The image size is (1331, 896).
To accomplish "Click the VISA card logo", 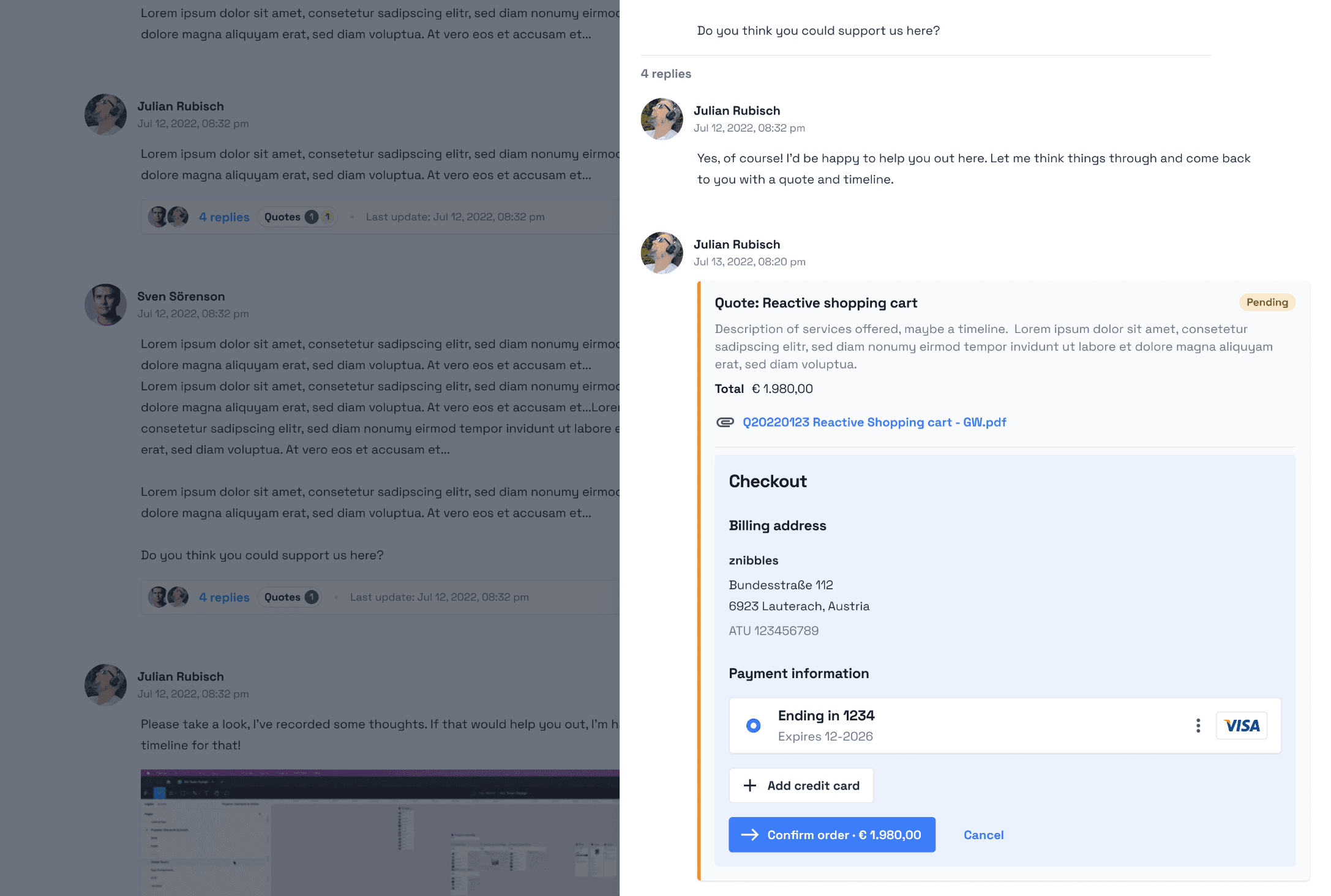I will (1241, 726).
